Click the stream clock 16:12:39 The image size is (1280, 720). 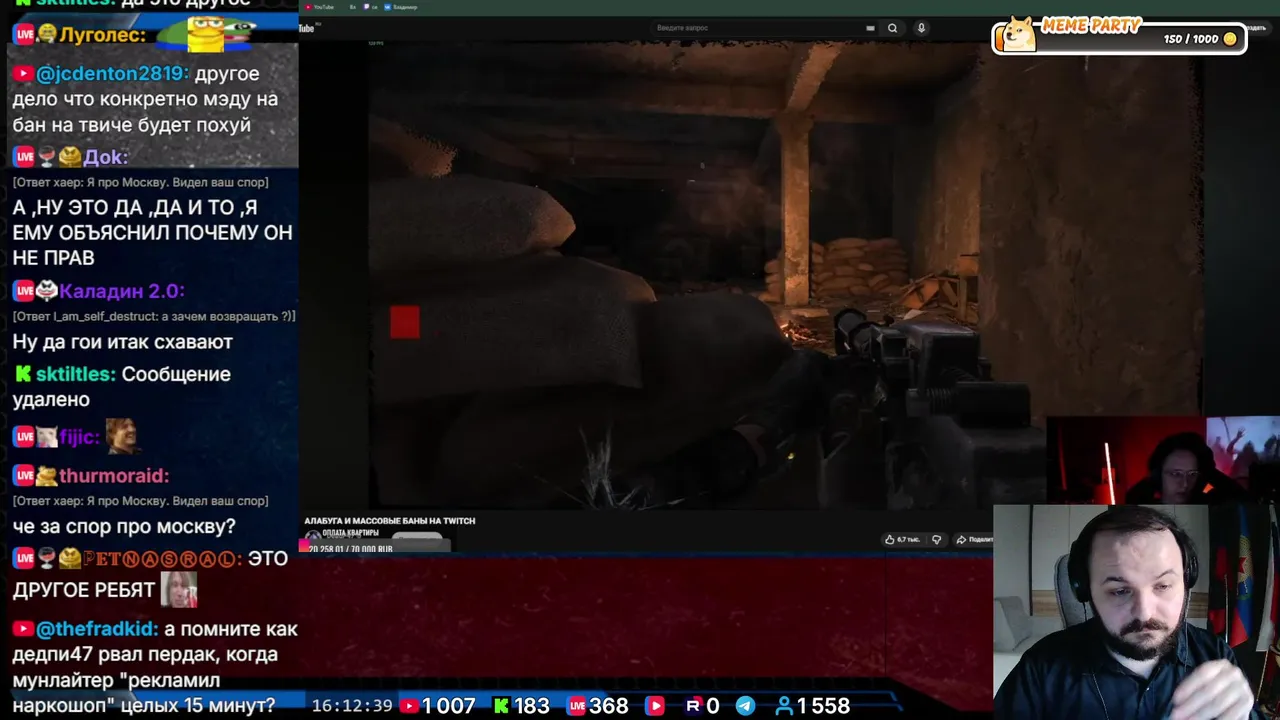click(352, 706)
